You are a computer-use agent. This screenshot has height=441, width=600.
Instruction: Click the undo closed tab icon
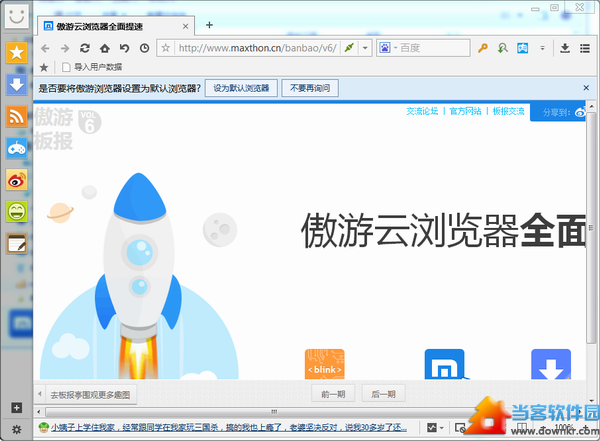coord(124,48)
